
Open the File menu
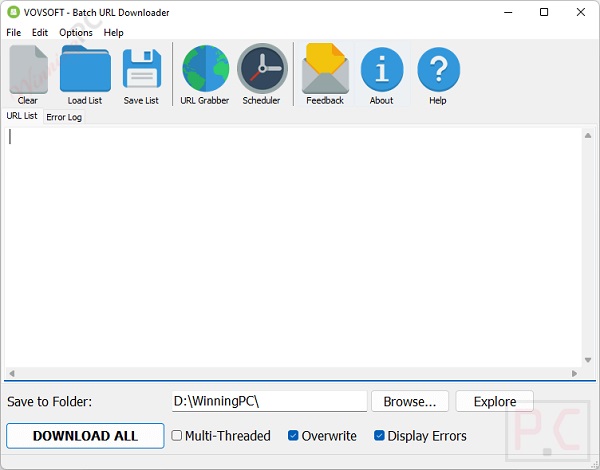[x=13, y=33]
